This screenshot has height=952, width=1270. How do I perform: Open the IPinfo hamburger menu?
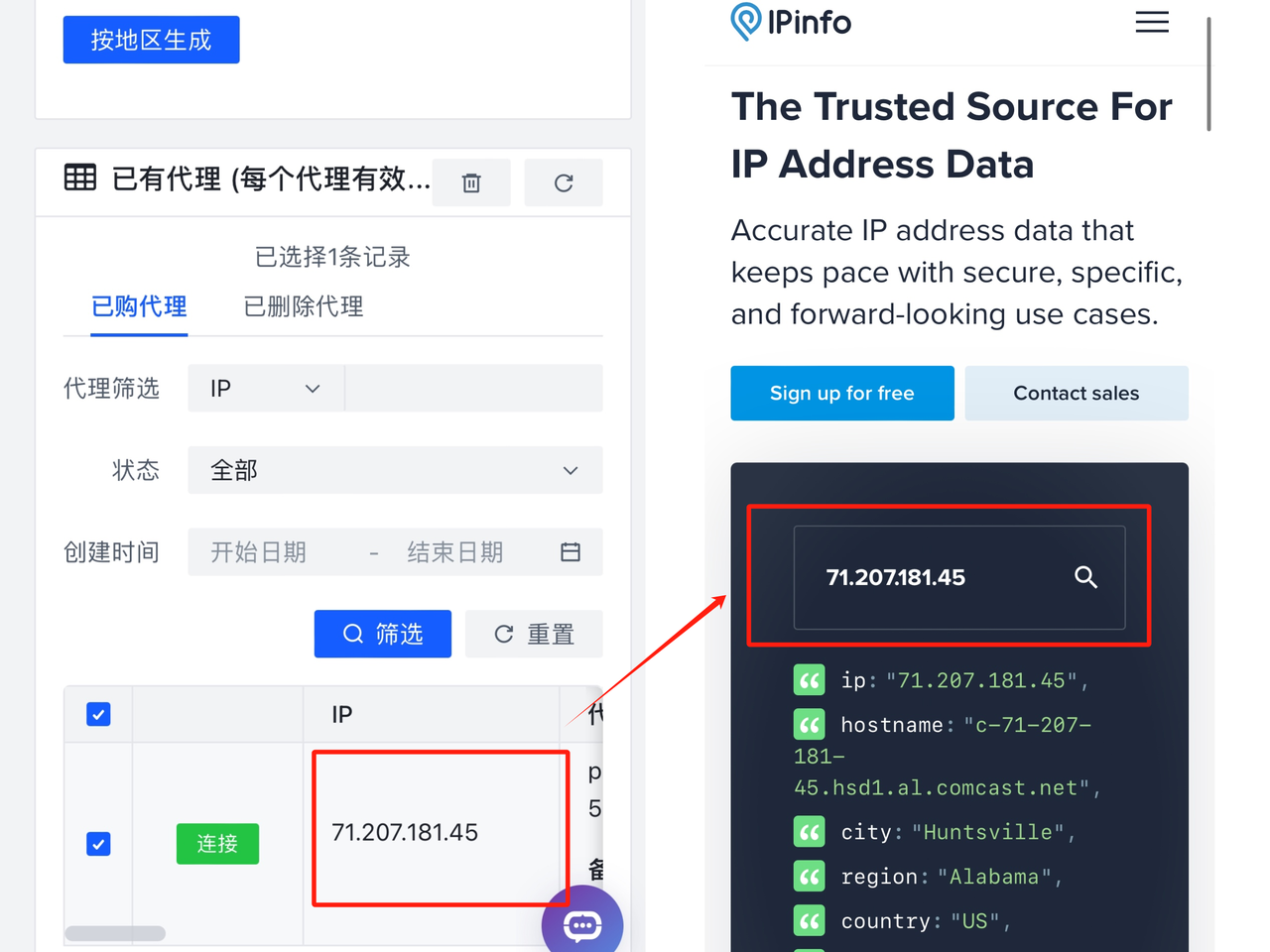click(x=1152, y=22)
